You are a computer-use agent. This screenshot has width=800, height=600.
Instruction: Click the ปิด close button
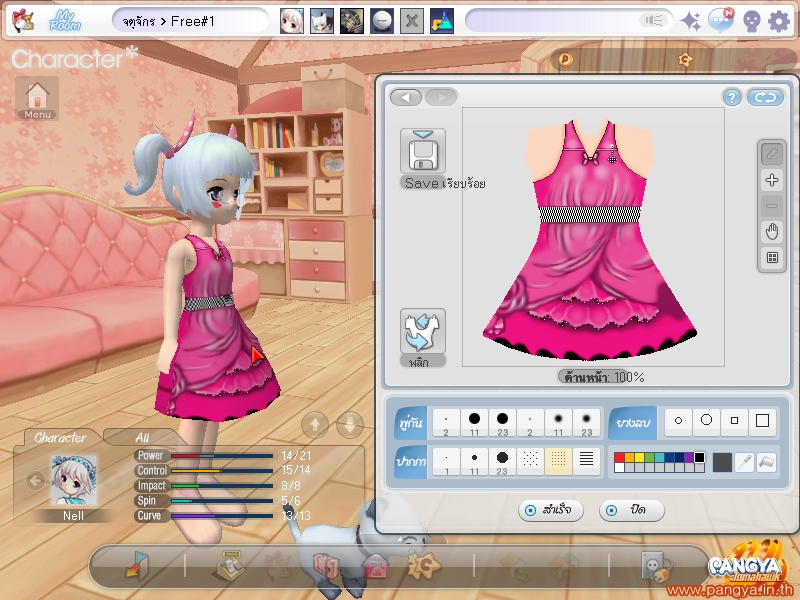[x=632, y=510]
